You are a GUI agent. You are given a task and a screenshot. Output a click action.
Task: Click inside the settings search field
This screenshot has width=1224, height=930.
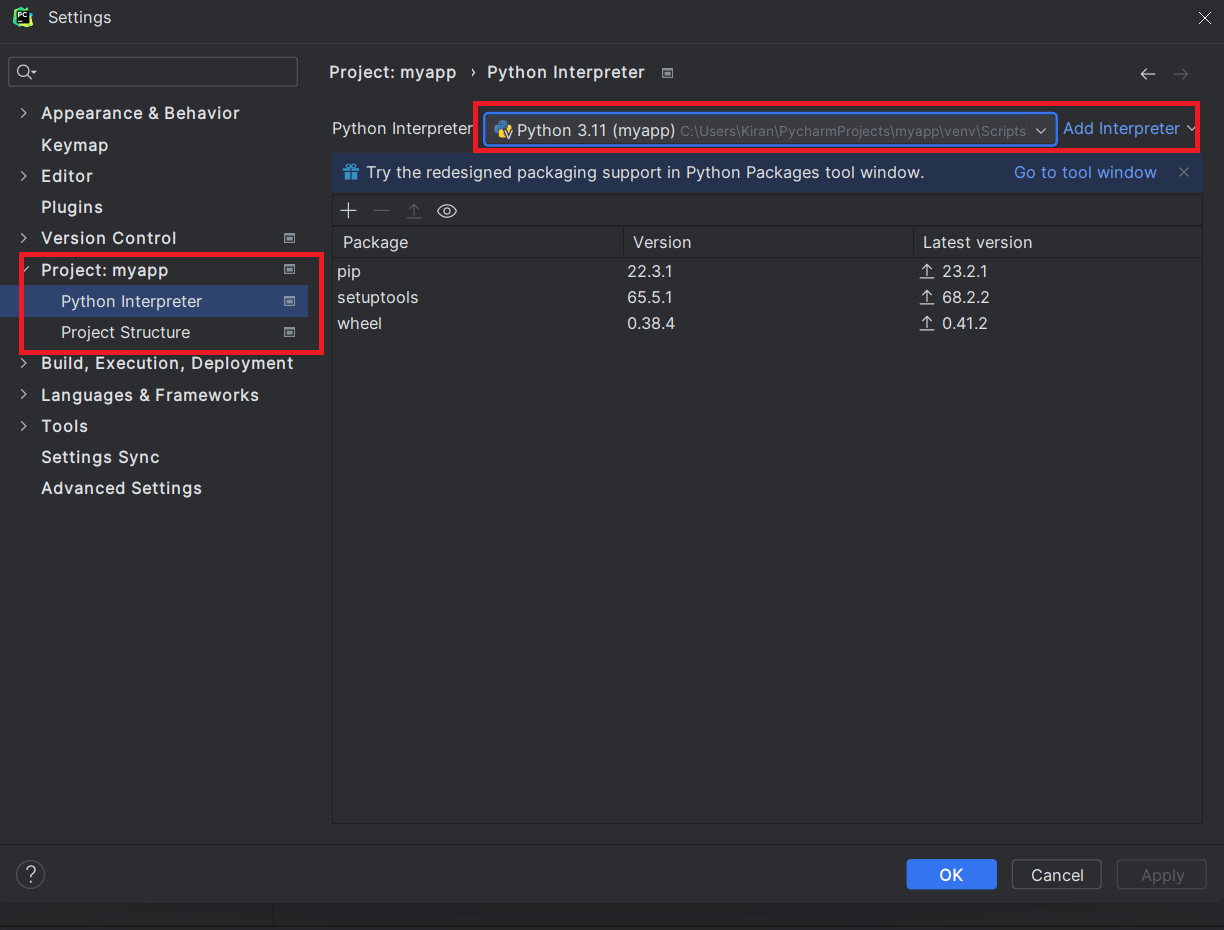(152, 71)
